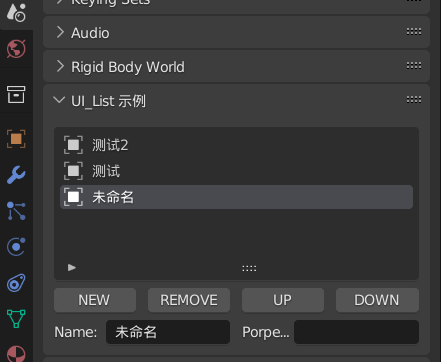
Task: Select the 未命名 list item
Action: (236, 197)
